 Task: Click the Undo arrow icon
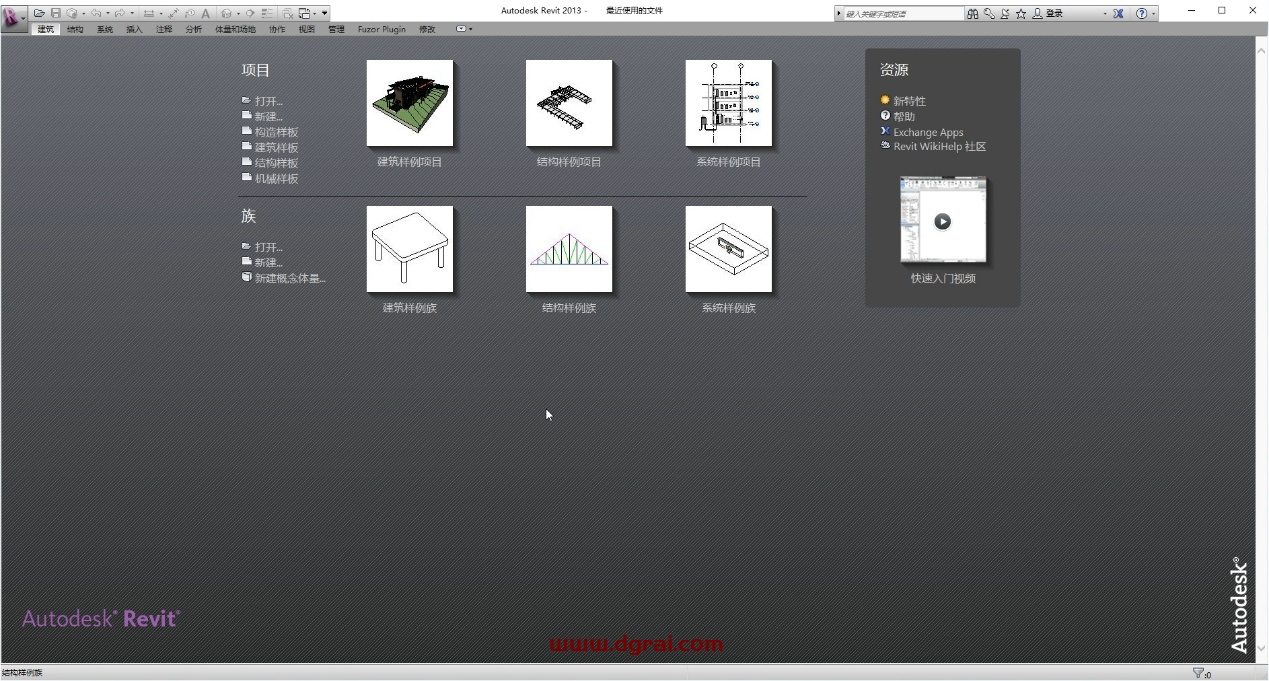click(x=96, y=13)
